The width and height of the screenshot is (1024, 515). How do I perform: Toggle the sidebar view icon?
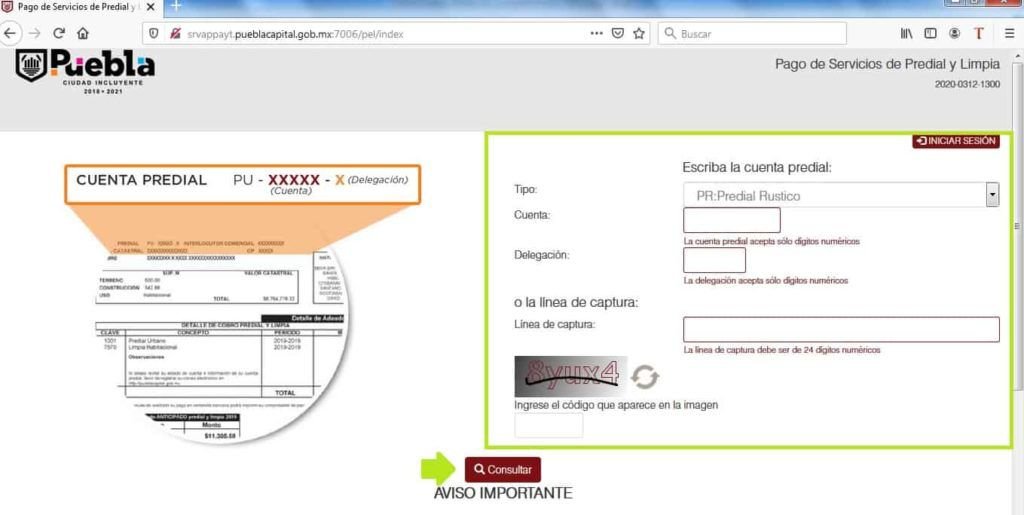930,33
